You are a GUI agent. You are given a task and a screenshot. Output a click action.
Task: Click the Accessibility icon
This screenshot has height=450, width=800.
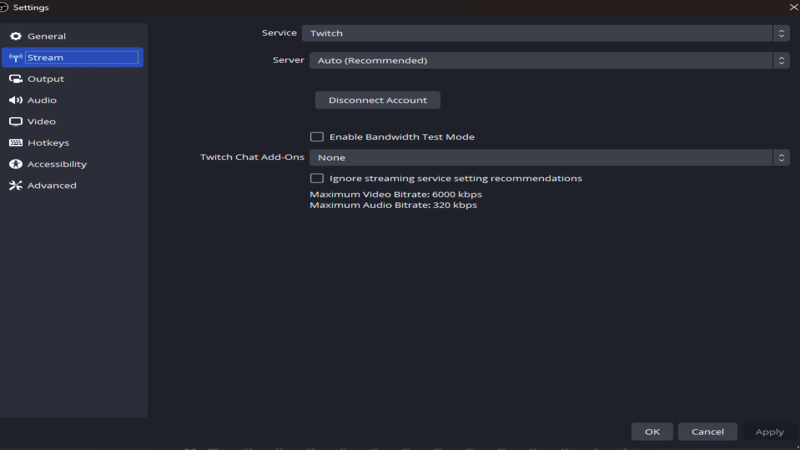pos(15,164)
